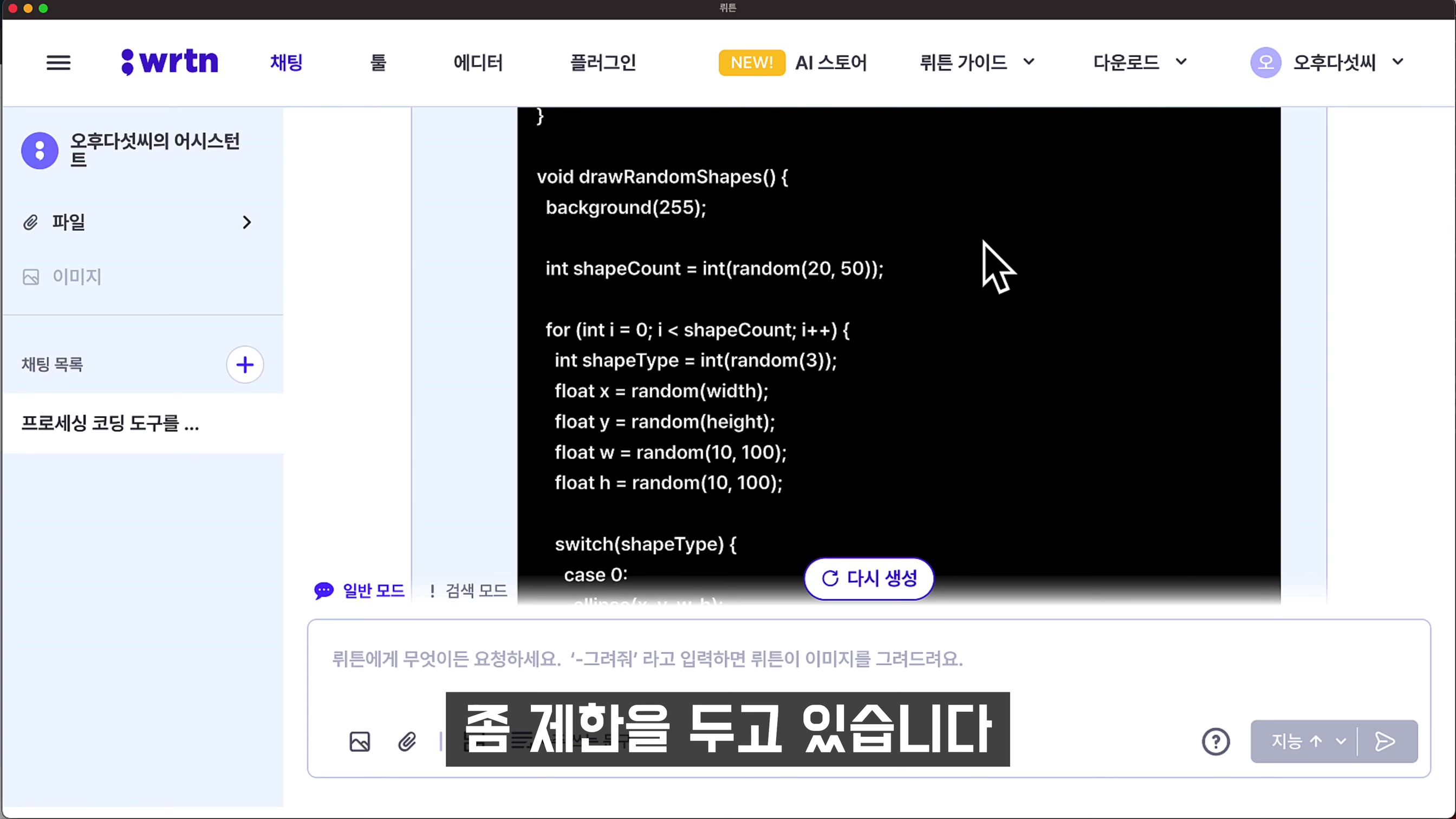Screen dimensions: 1456x819
Task: Open the 지능 model selector dropdown
Action: point(1304,742)
